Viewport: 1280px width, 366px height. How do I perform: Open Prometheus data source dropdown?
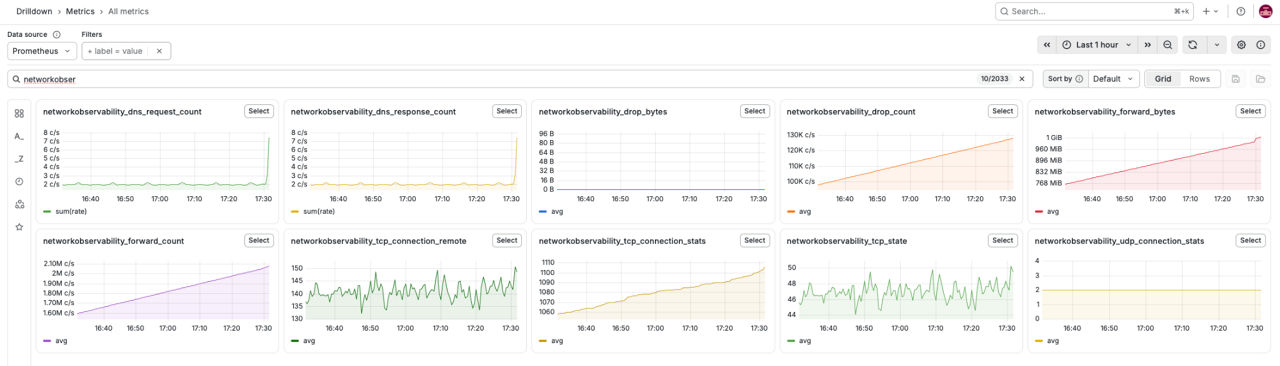(x=42, y=51)
